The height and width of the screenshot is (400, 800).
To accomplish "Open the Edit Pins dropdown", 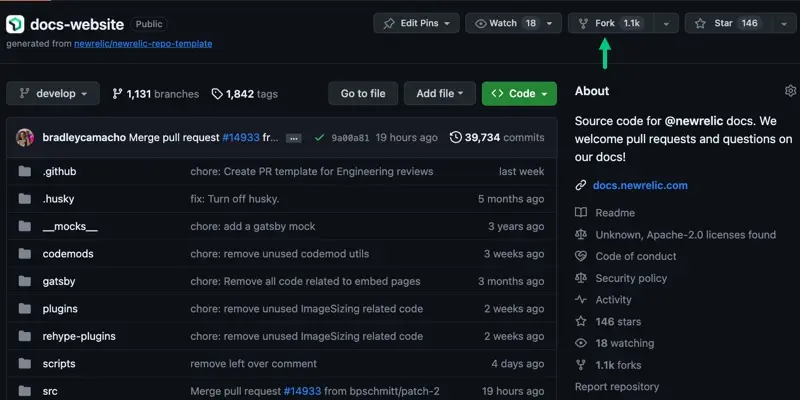I will pos(417,23).
